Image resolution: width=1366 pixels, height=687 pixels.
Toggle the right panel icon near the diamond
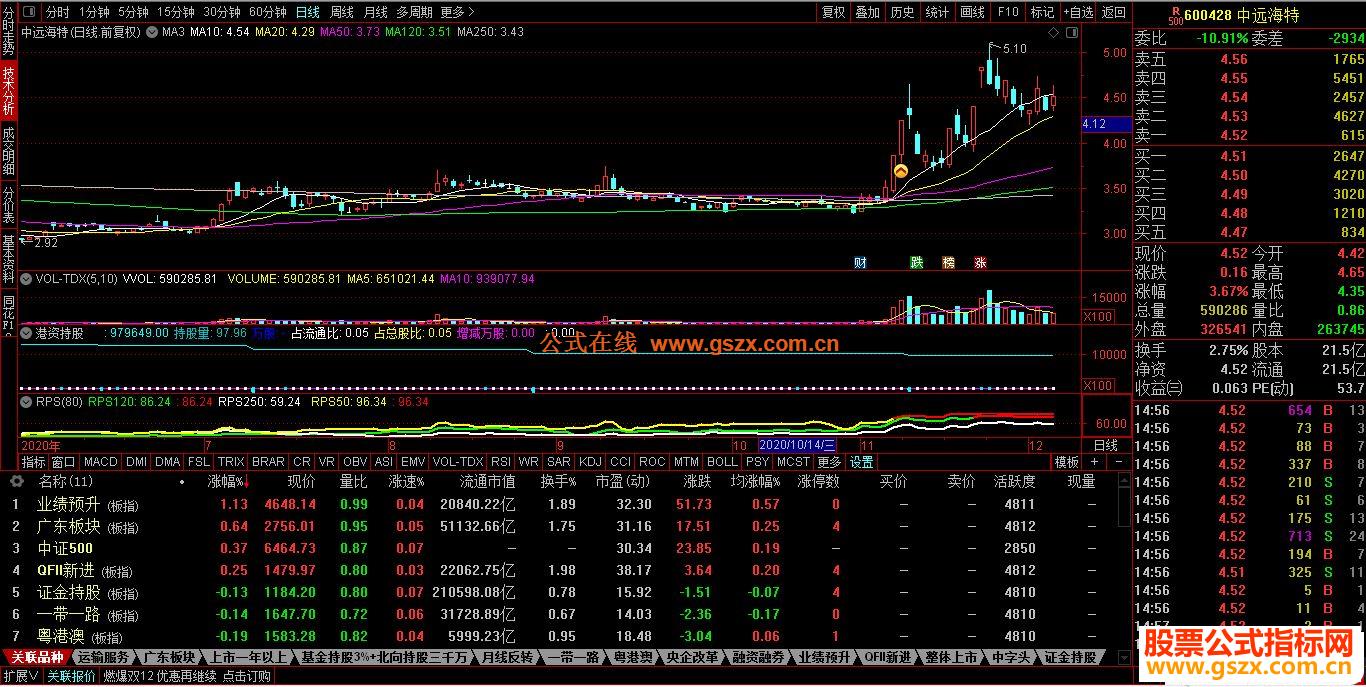(x=1071, y=33)
